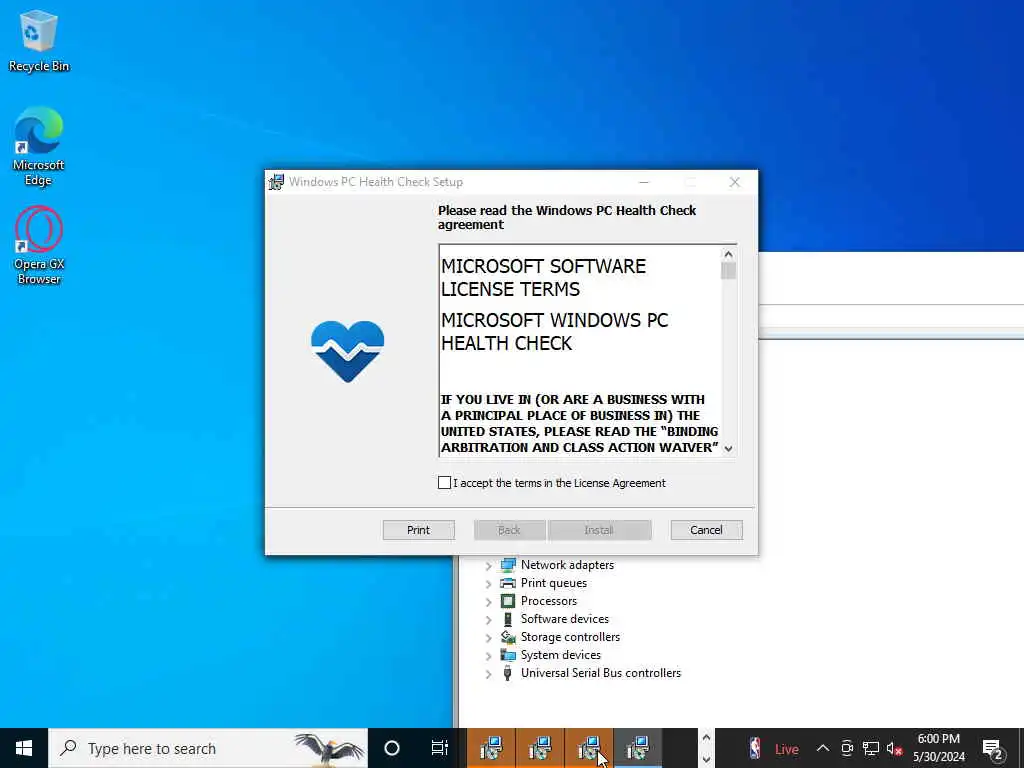Launch Microsoft Edge from the desktop
This screenshot has width=1024, height=768.
pyautogui.click(x=39, y=146)
